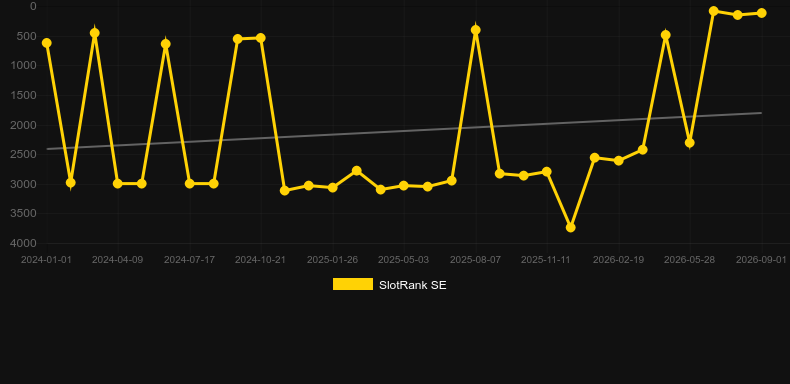The image size is (790, 384).
Task: Click the lowest data point near rank 3750
Action: point(570,228)
